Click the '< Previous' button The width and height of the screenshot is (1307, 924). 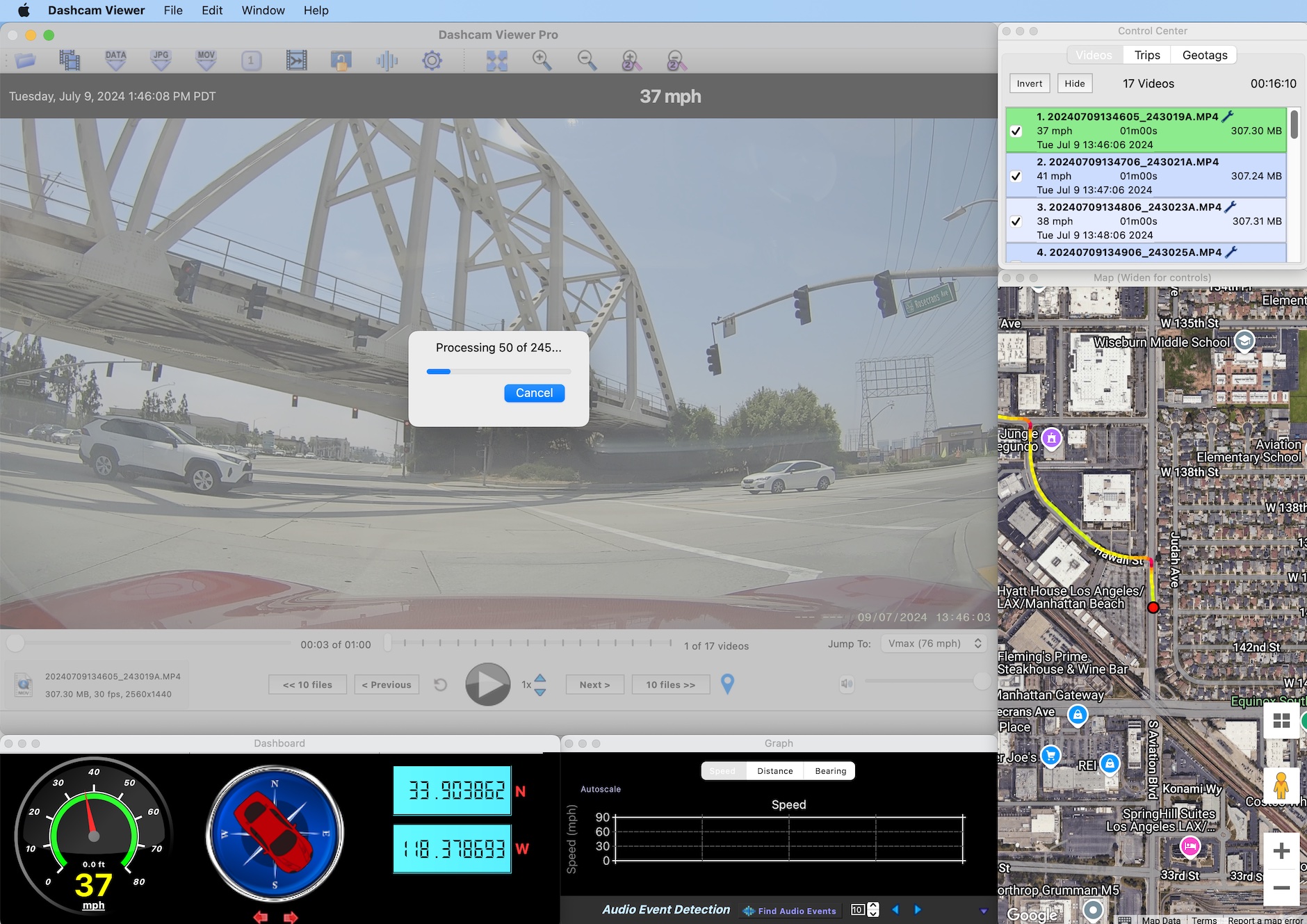pyautogui.click(x=387, y=685)
